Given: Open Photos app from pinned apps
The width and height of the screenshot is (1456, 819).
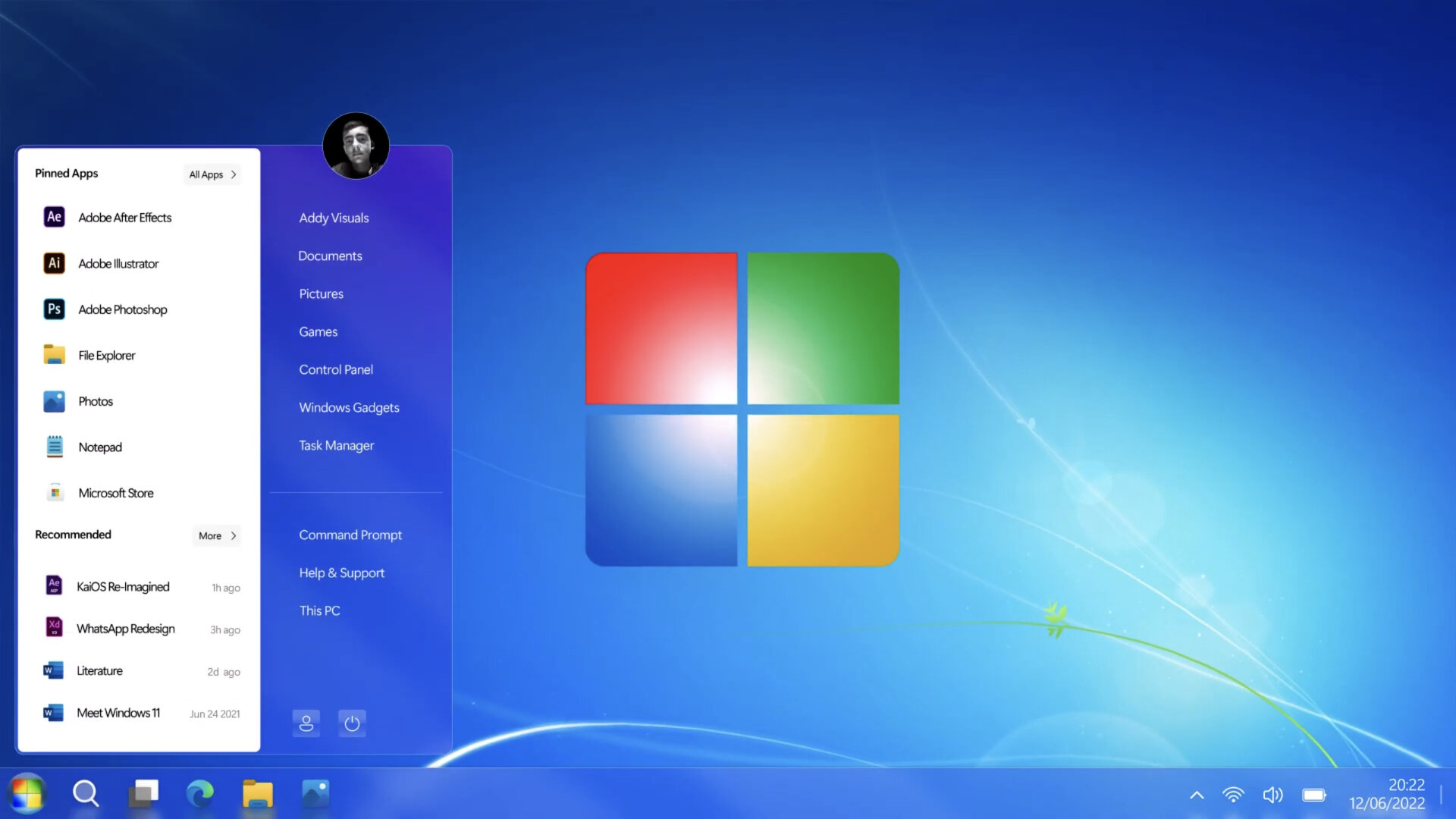Looking at the screenshot, I should pos(95,400).
